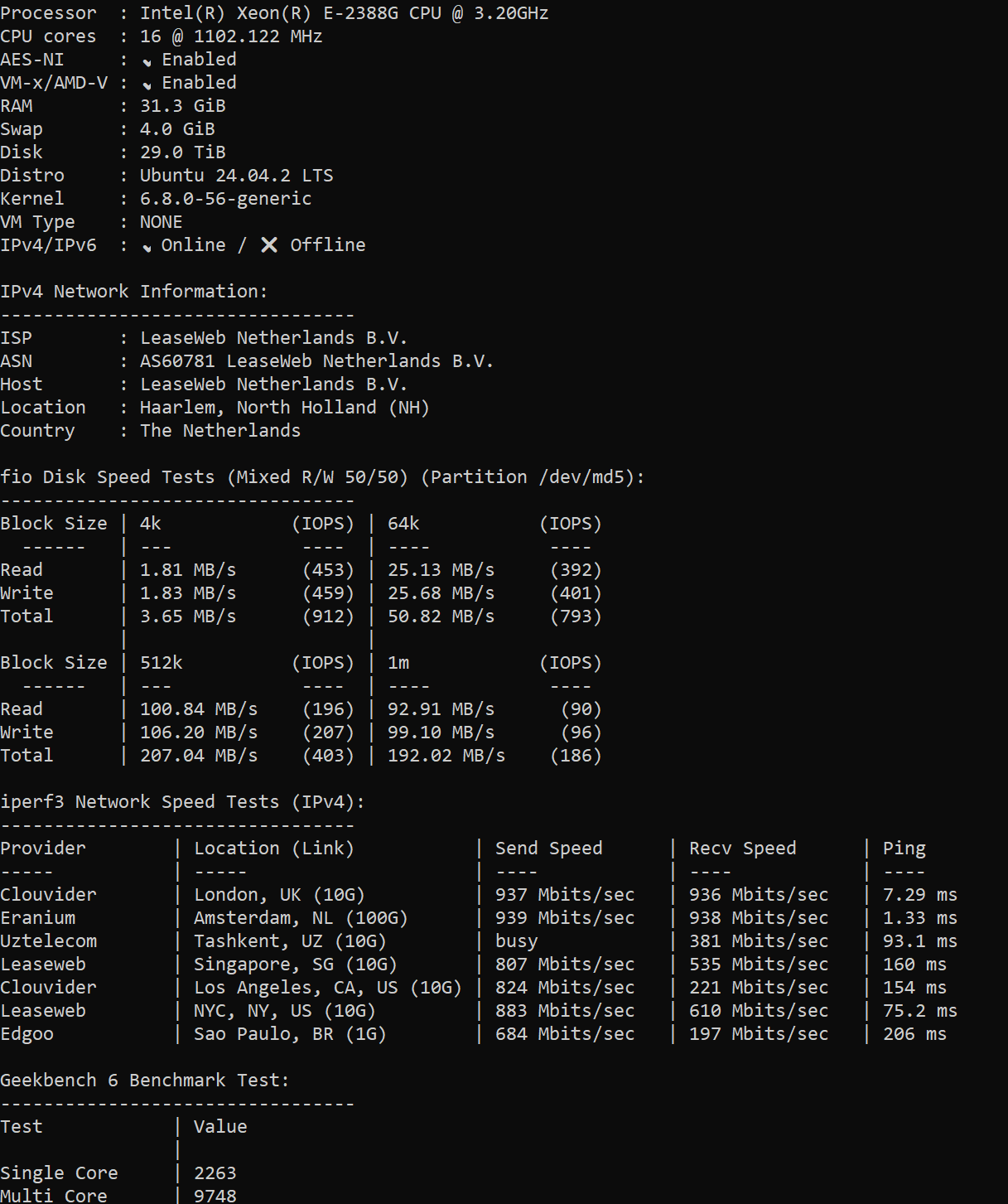1008x1204 pixels.
Task: Click the 512k read speed "100.84 MB/s"
Action: point(199,709)
